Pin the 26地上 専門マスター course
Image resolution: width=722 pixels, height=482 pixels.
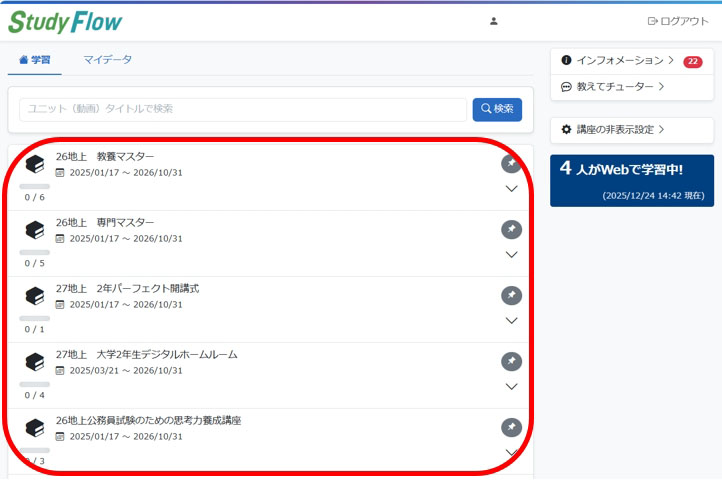511,229
